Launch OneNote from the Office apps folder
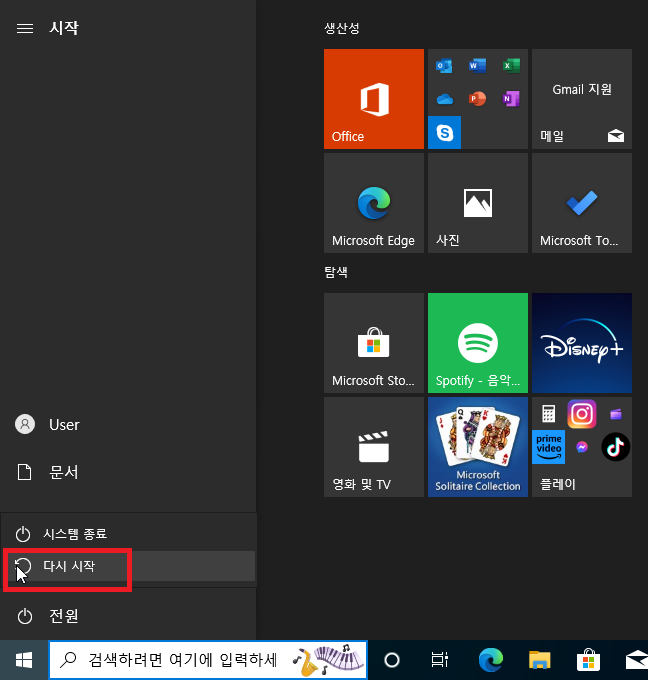The width and height of the screenshot is (648, 680). click(511, 99)
